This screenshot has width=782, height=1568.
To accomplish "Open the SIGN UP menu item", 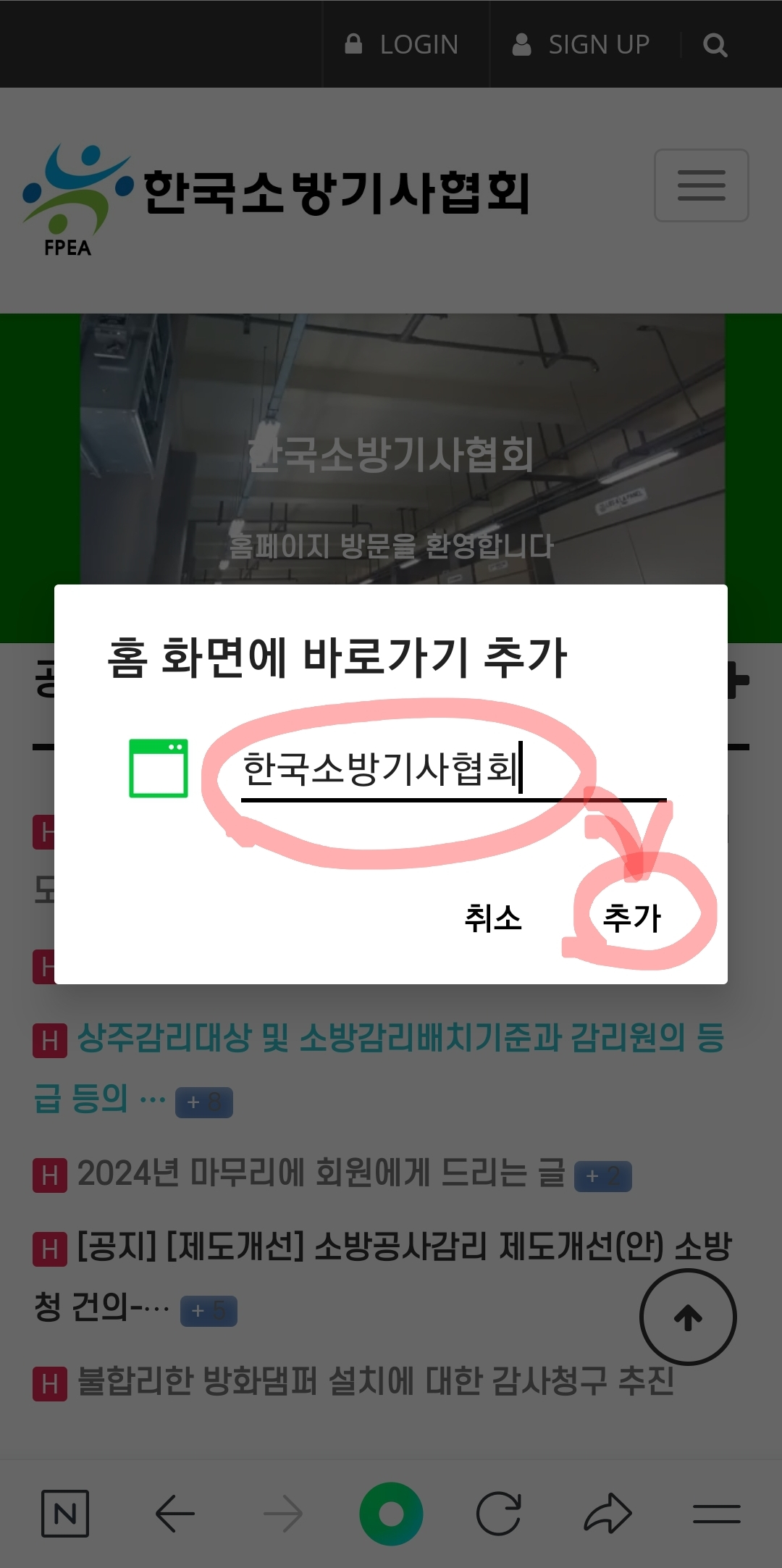I will pos(581,45).
